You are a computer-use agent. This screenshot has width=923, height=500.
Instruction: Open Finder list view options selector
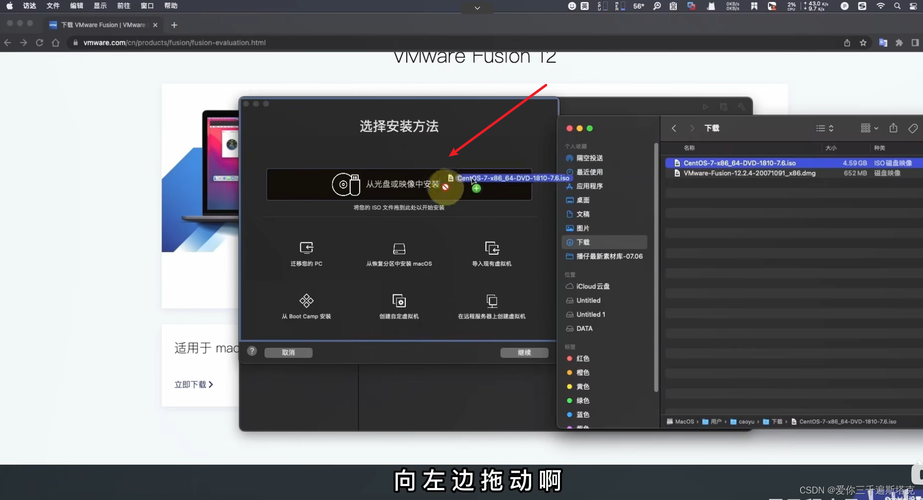tap(825, 128)
